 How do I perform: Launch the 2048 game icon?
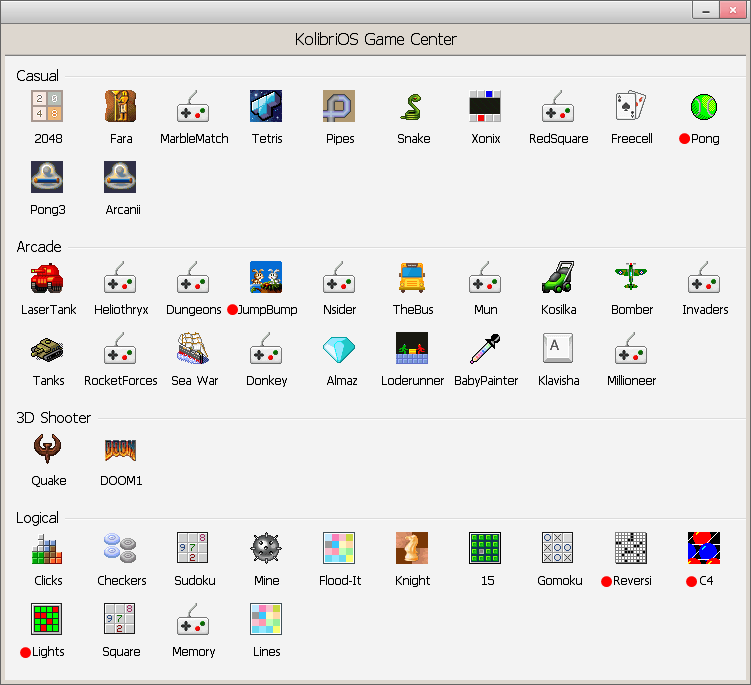click(x=47, y=106)
